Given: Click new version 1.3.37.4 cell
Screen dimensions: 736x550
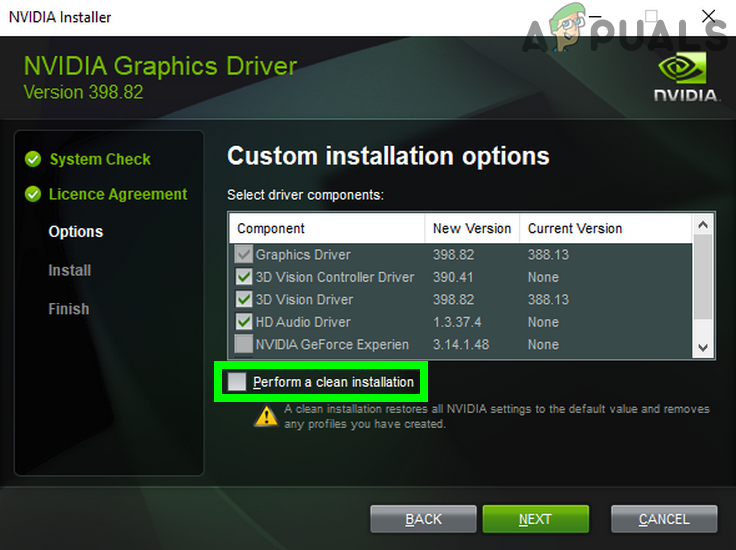Looking at the screenshot, I should [x=457, y=322].
